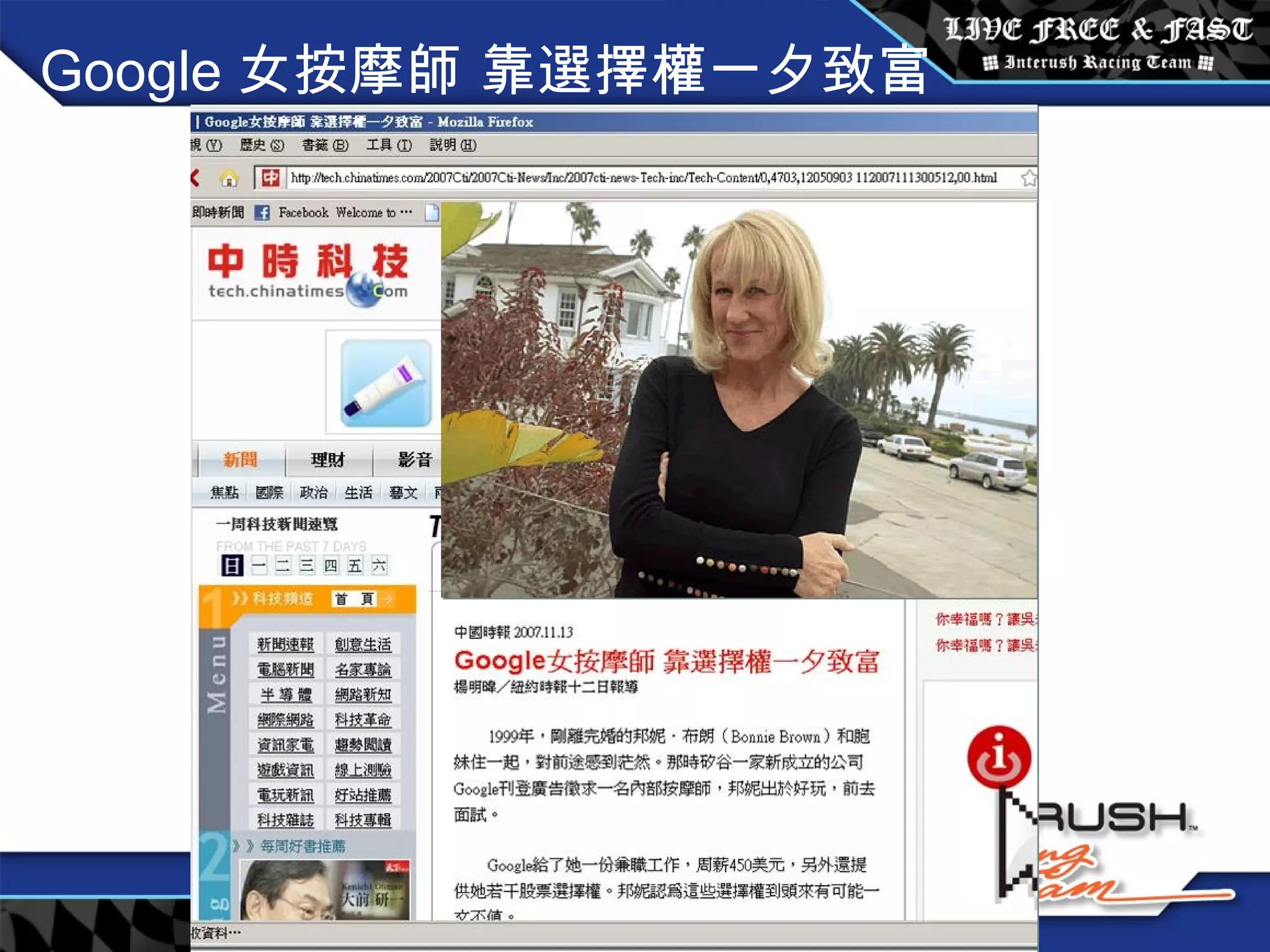The height and width of the screenshot is (952, 1270).
Task: Open the 網際網路 menu link
Action: pyautogui.click(x=286, y=720)
